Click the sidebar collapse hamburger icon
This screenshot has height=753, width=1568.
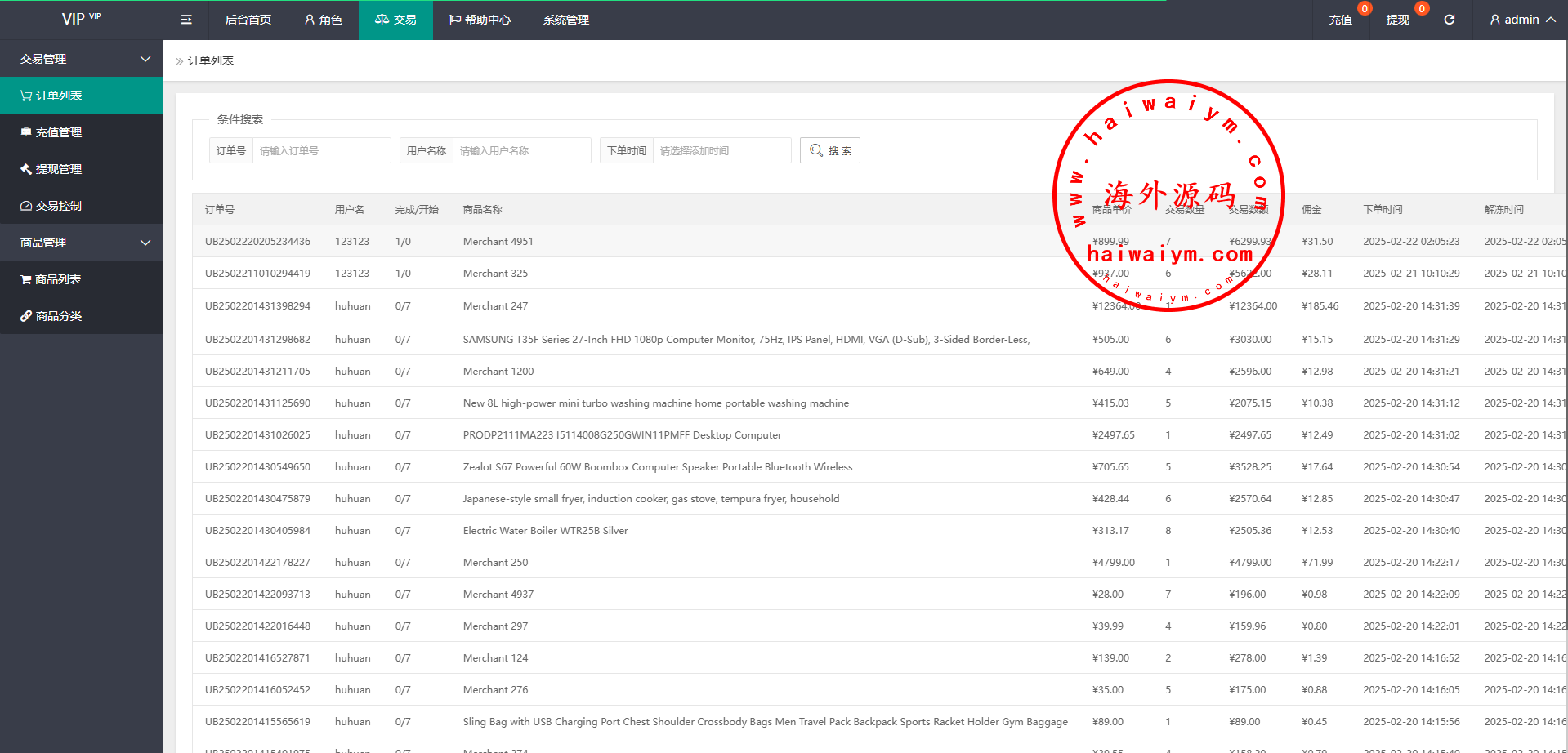click(x=186, y=20)
